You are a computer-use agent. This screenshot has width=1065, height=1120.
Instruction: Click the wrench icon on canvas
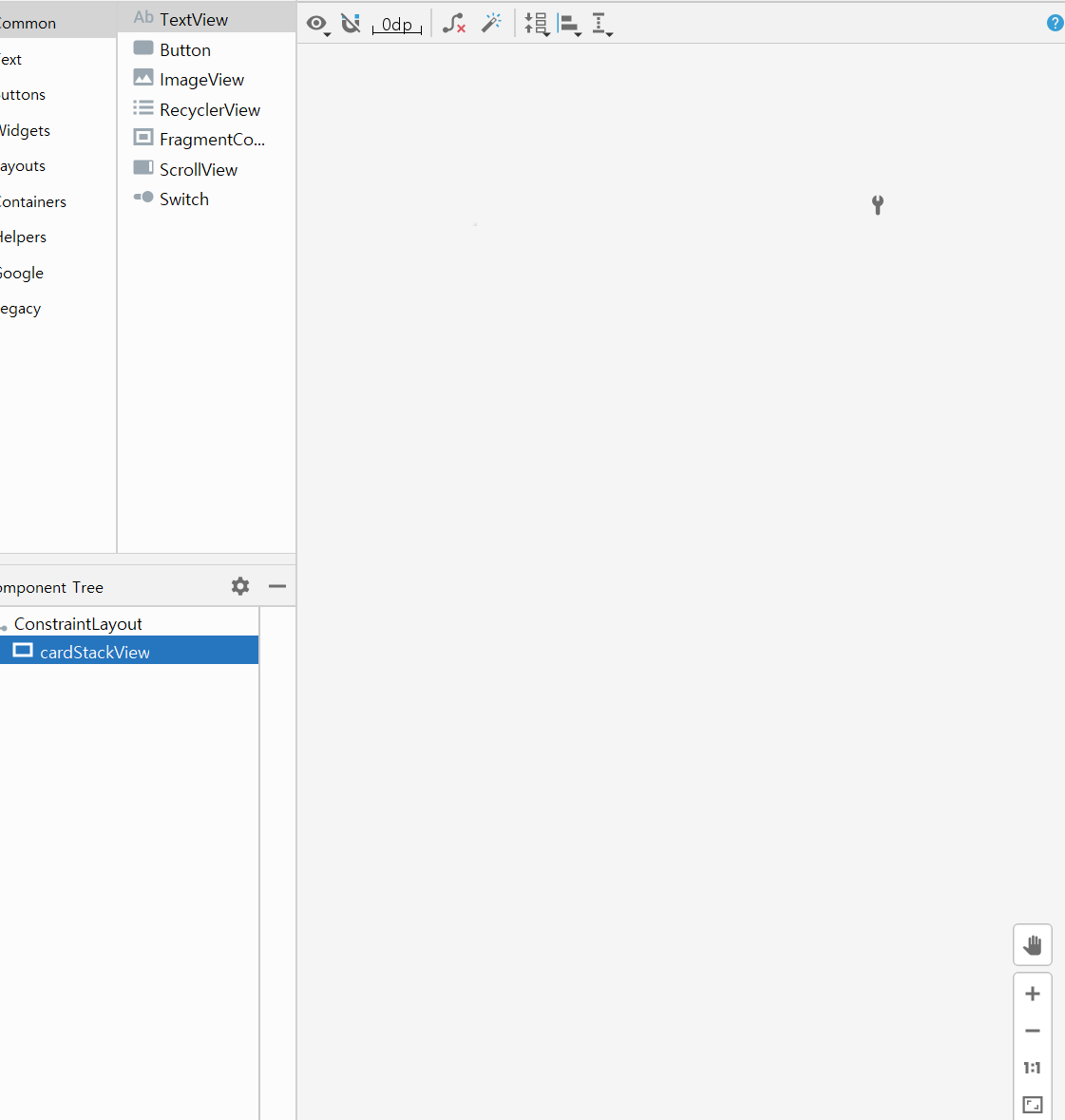click(878, 205)
